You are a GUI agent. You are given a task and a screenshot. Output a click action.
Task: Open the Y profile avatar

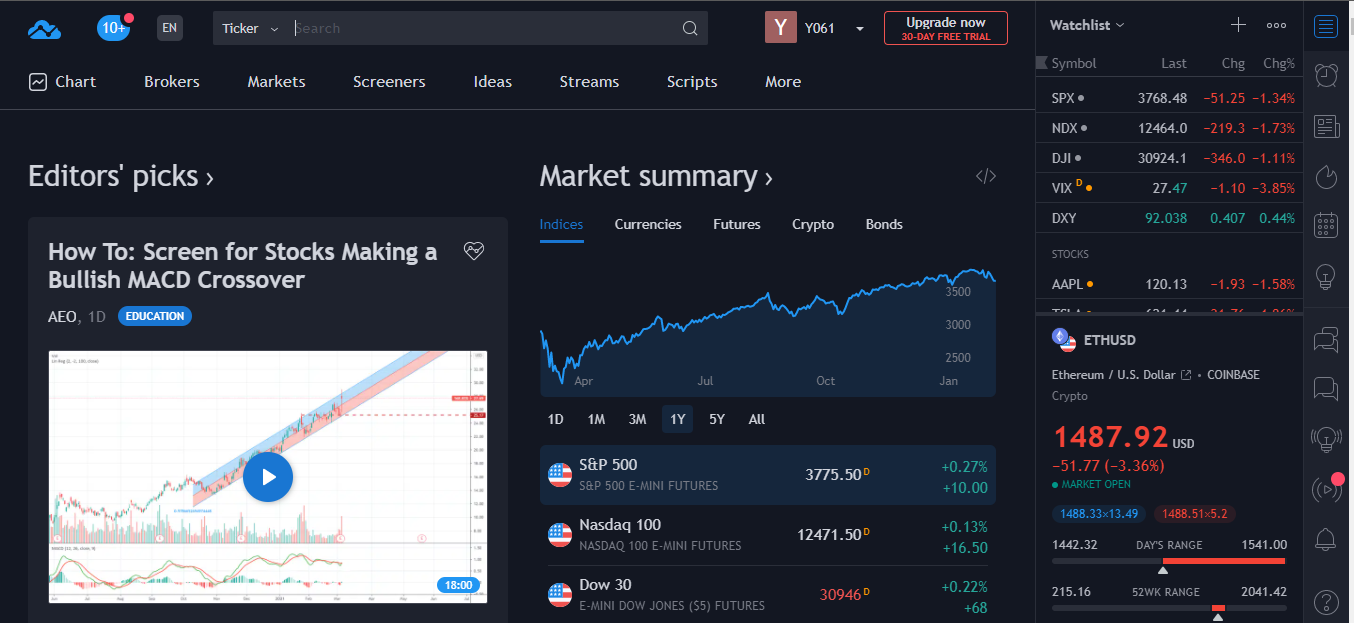pos(781,28)
